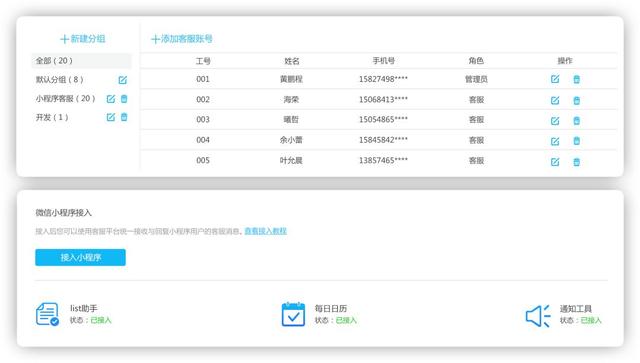Click the 操作 column header
The width and height of the screenshot is (640, 363).
(x=565, y=61)
